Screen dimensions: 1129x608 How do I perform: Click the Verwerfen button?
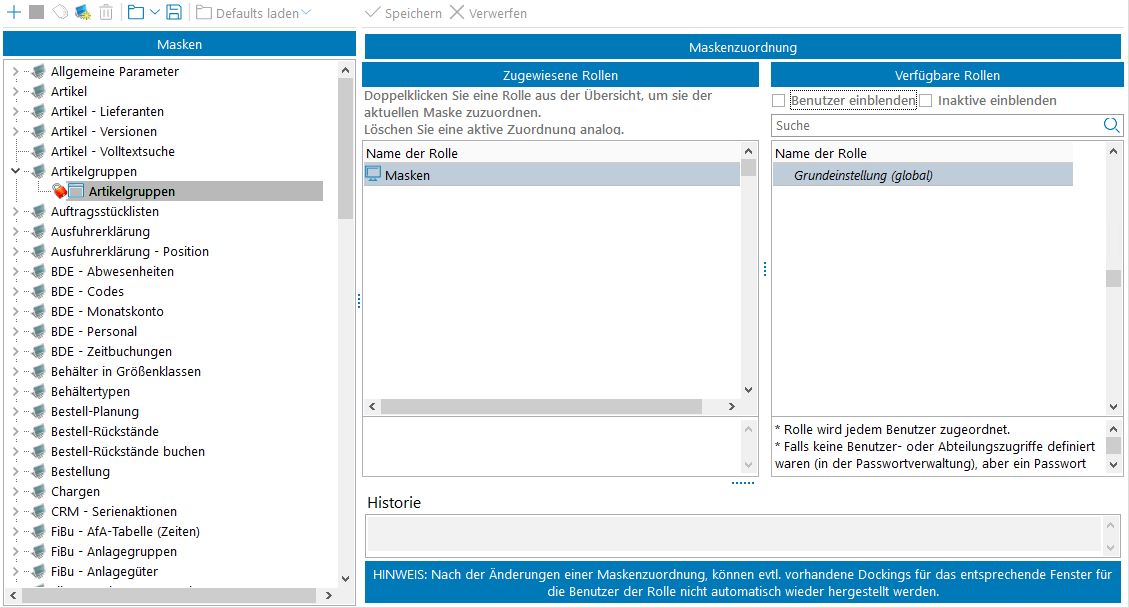(488, 13)
